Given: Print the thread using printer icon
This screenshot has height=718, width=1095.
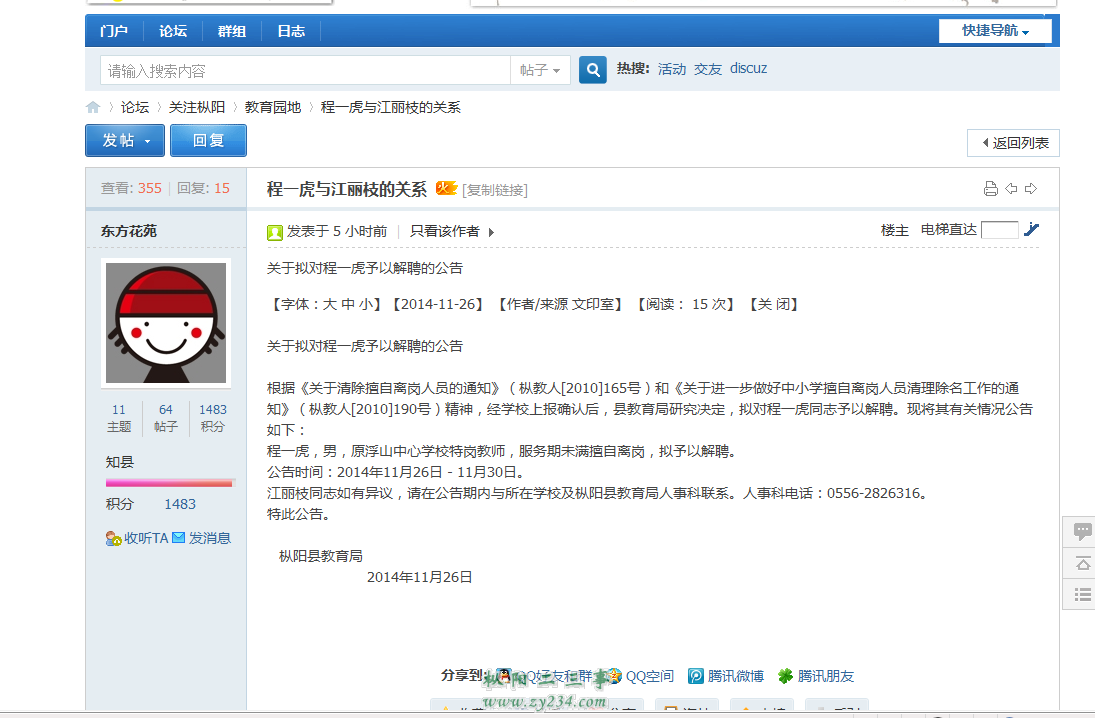Looking at the screenshot, I should coord(990,189).
